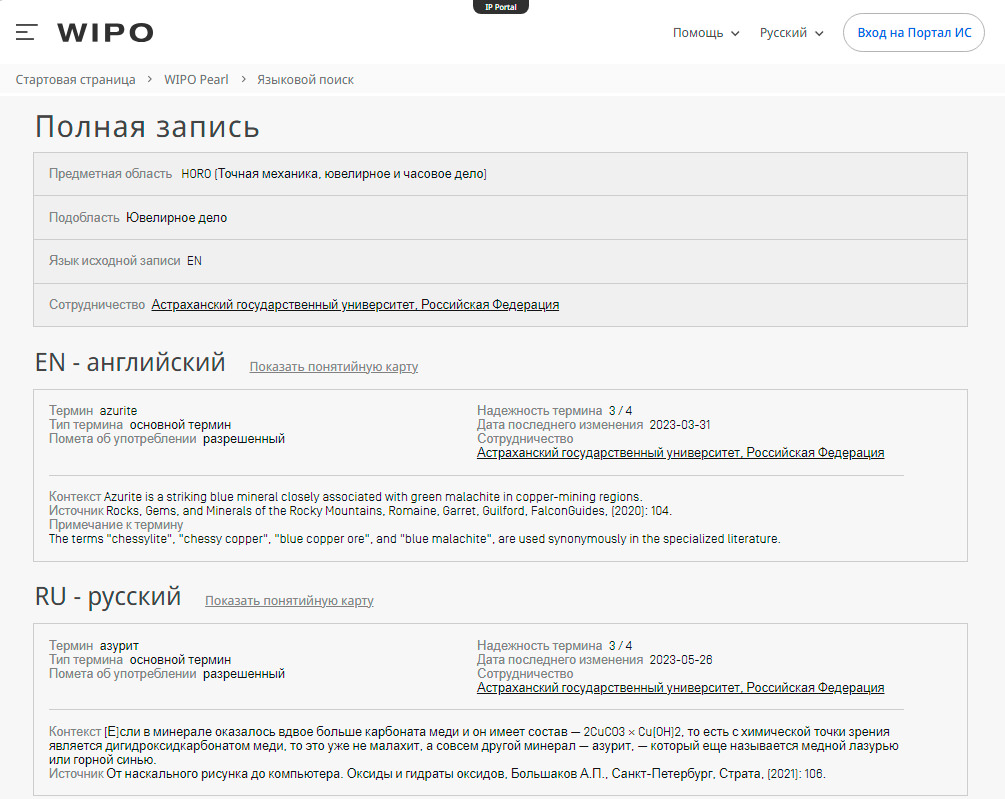Click the Вход на Портал ИС button

click(913, 33)
